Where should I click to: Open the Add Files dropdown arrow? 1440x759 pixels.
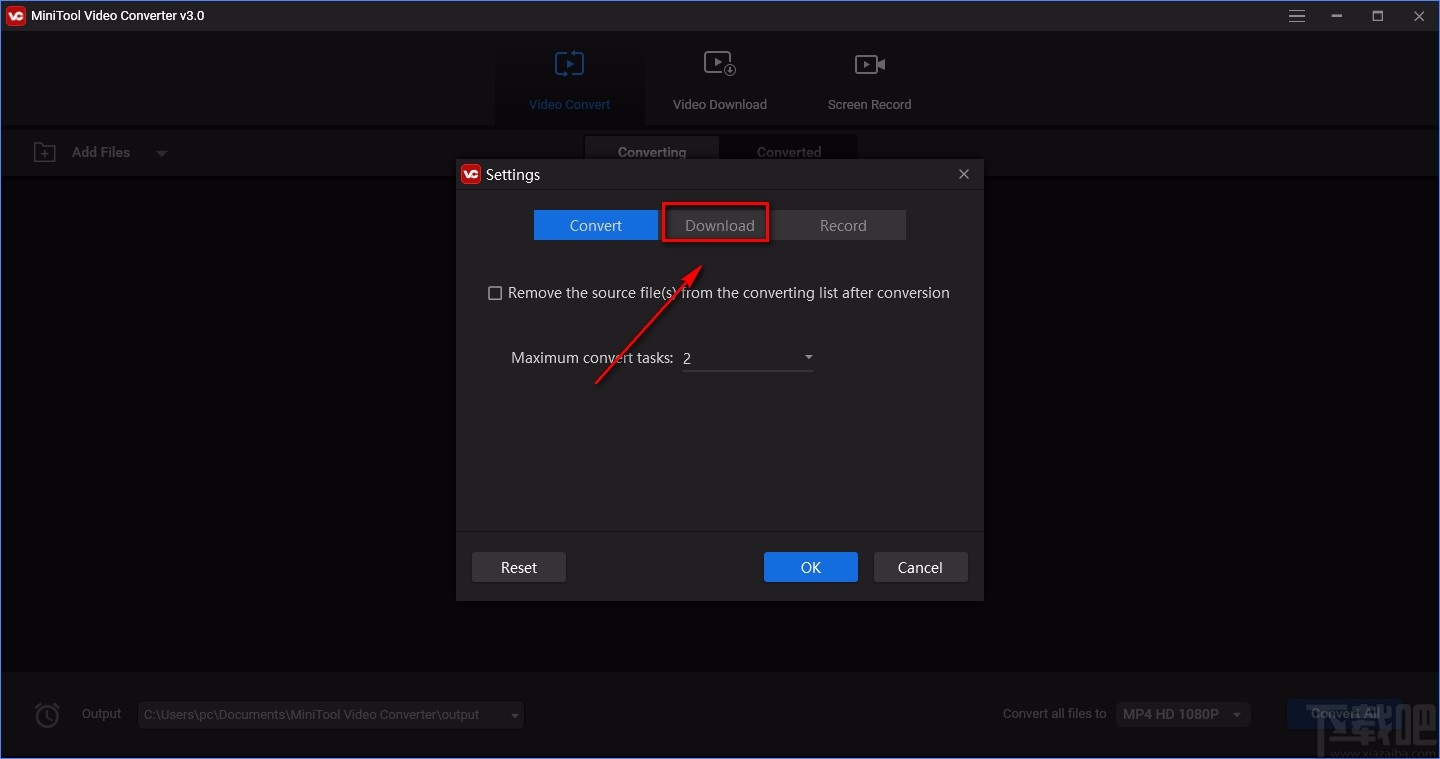(x=162, y=152)
